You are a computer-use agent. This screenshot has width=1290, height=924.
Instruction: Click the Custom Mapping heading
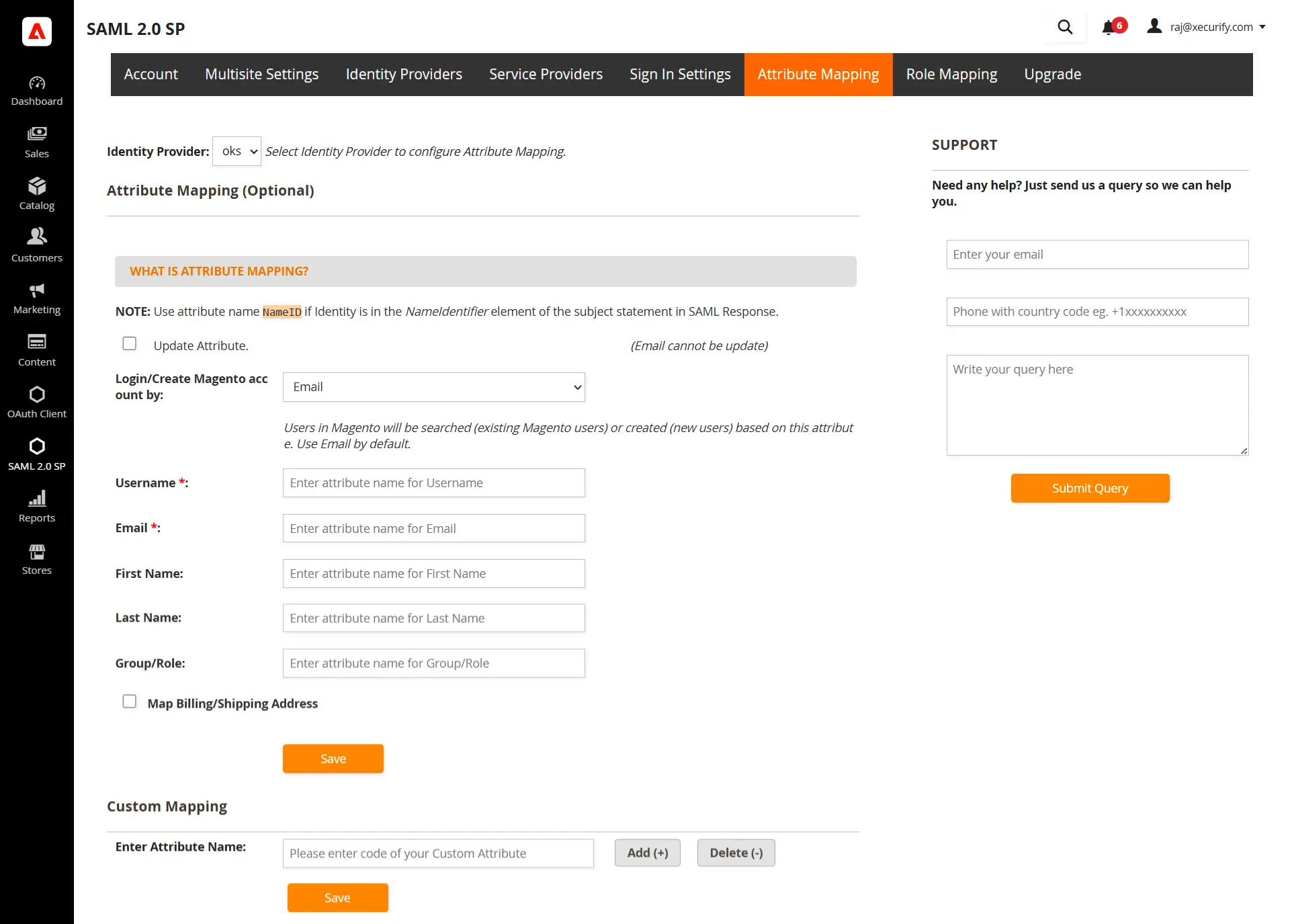167,806
